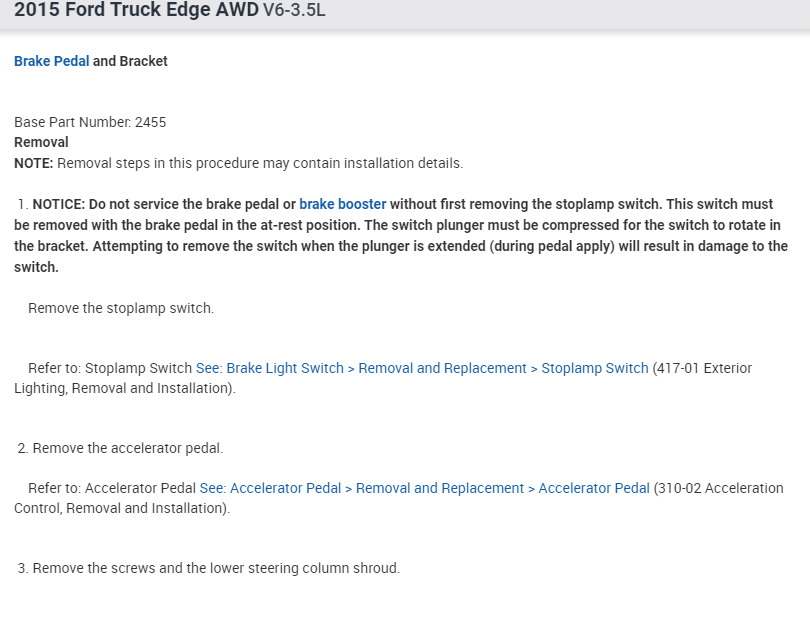Select the bold "Removal" section heading
The image size is (810, 619).
tap(41, 142)
